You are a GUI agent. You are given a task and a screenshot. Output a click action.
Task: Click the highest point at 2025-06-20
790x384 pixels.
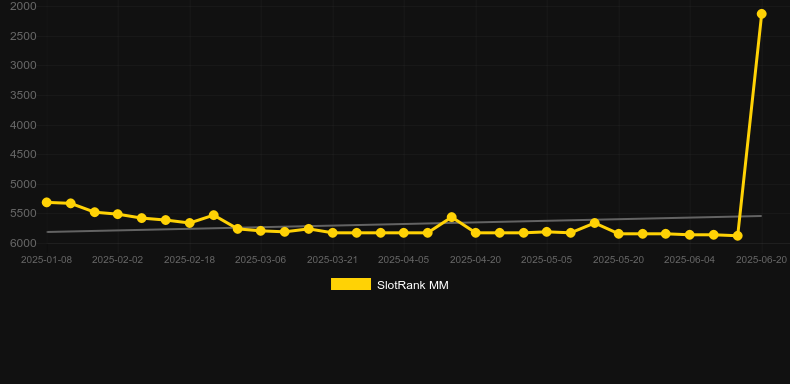coord(762,14)
